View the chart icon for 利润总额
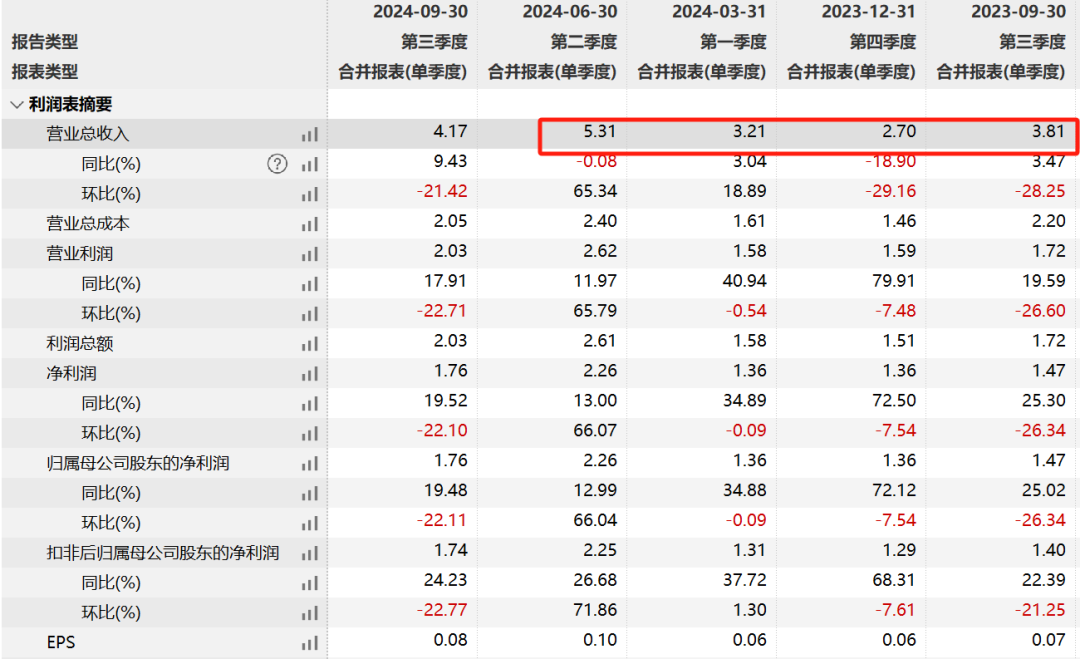The width and height of the screenshot is (1080, 659). (x=310, y=344)
